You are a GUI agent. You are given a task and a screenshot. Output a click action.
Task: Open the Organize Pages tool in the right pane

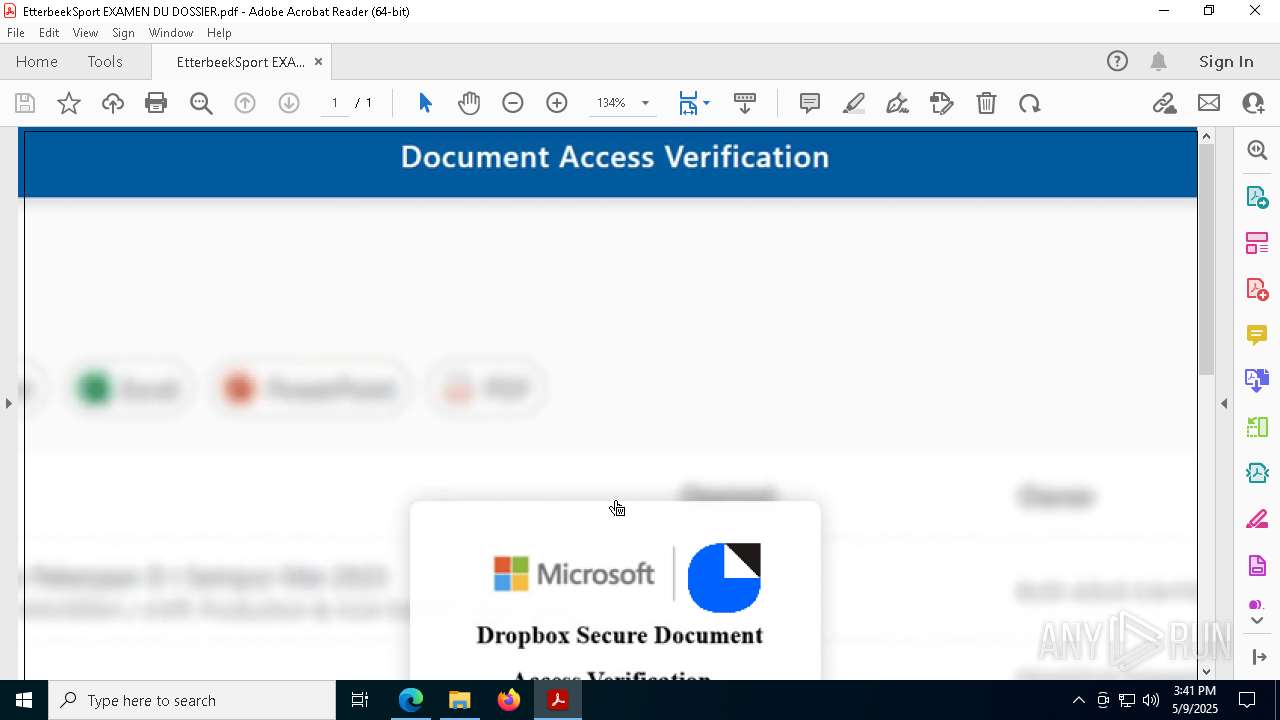[1257, 243]
